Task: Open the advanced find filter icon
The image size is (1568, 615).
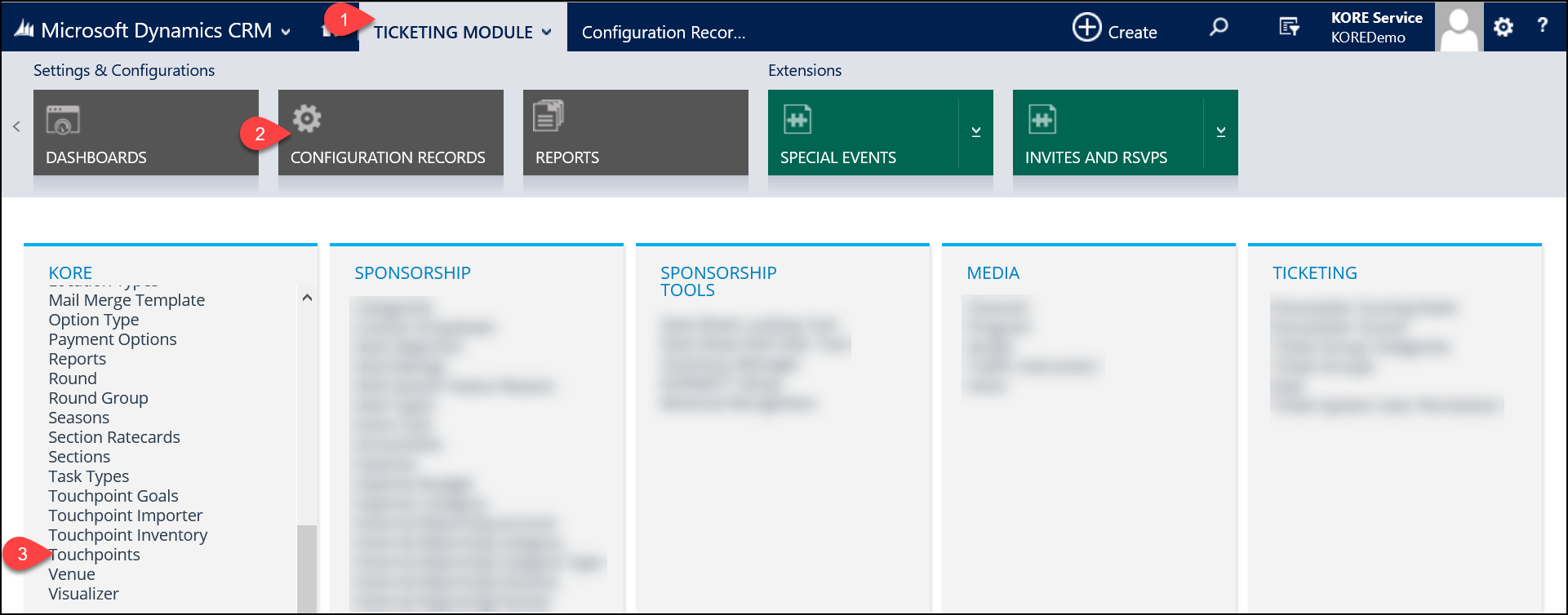Action: point(1289,27)
